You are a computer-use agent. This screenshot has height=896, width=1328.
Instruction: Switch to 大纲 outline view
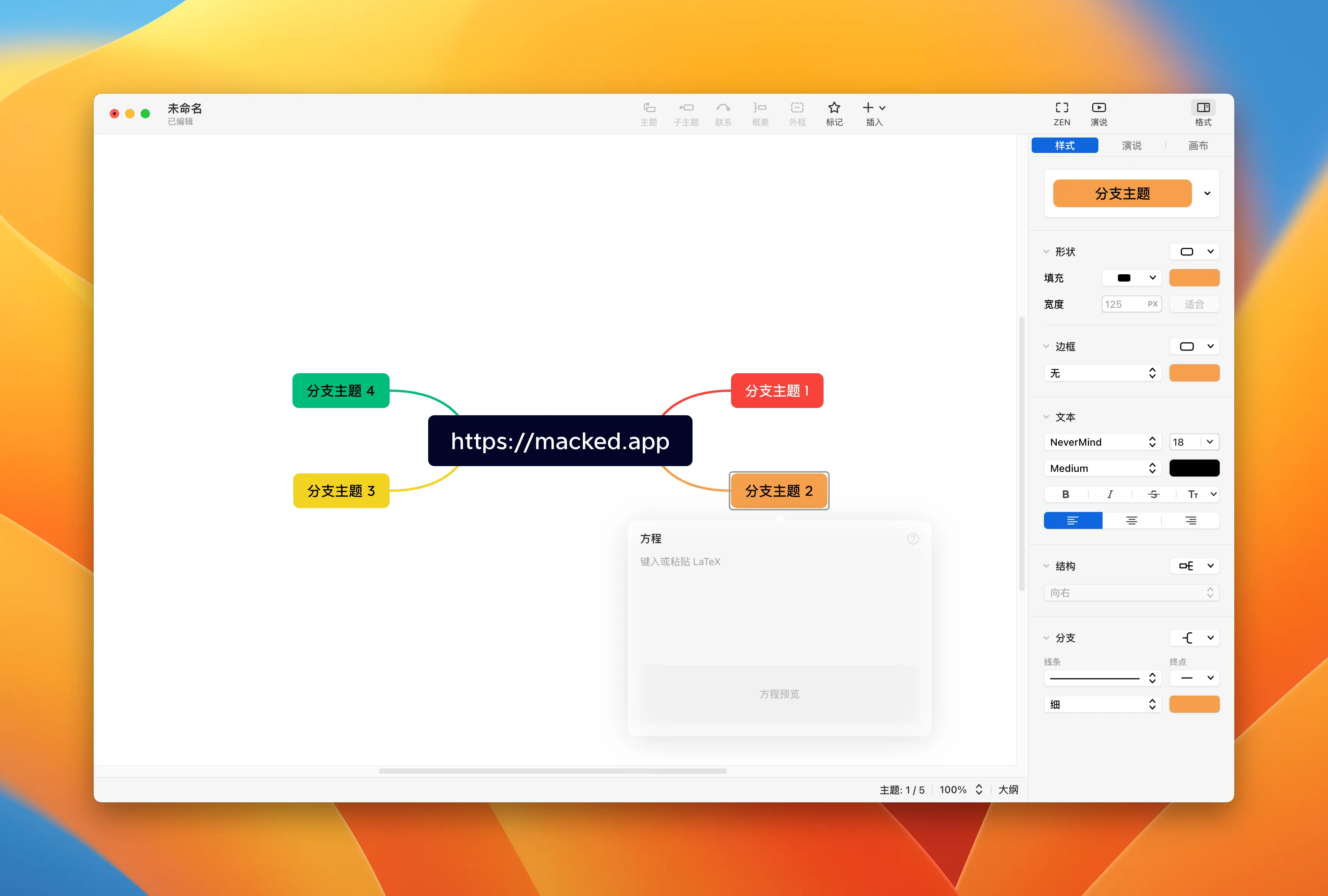coord(1008,790)
